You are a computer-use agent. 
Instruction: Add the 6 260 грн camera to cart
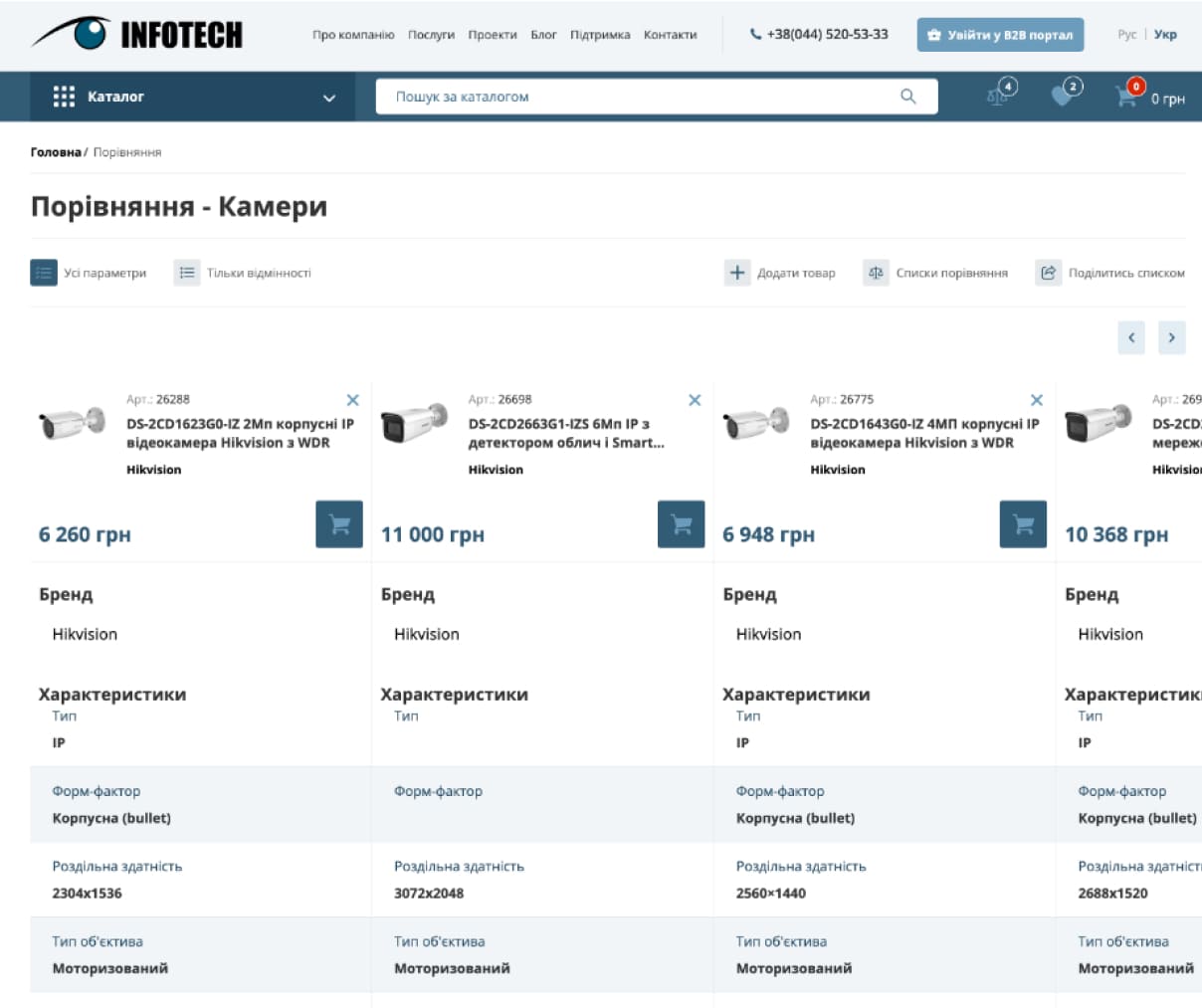tap(339, 524)
